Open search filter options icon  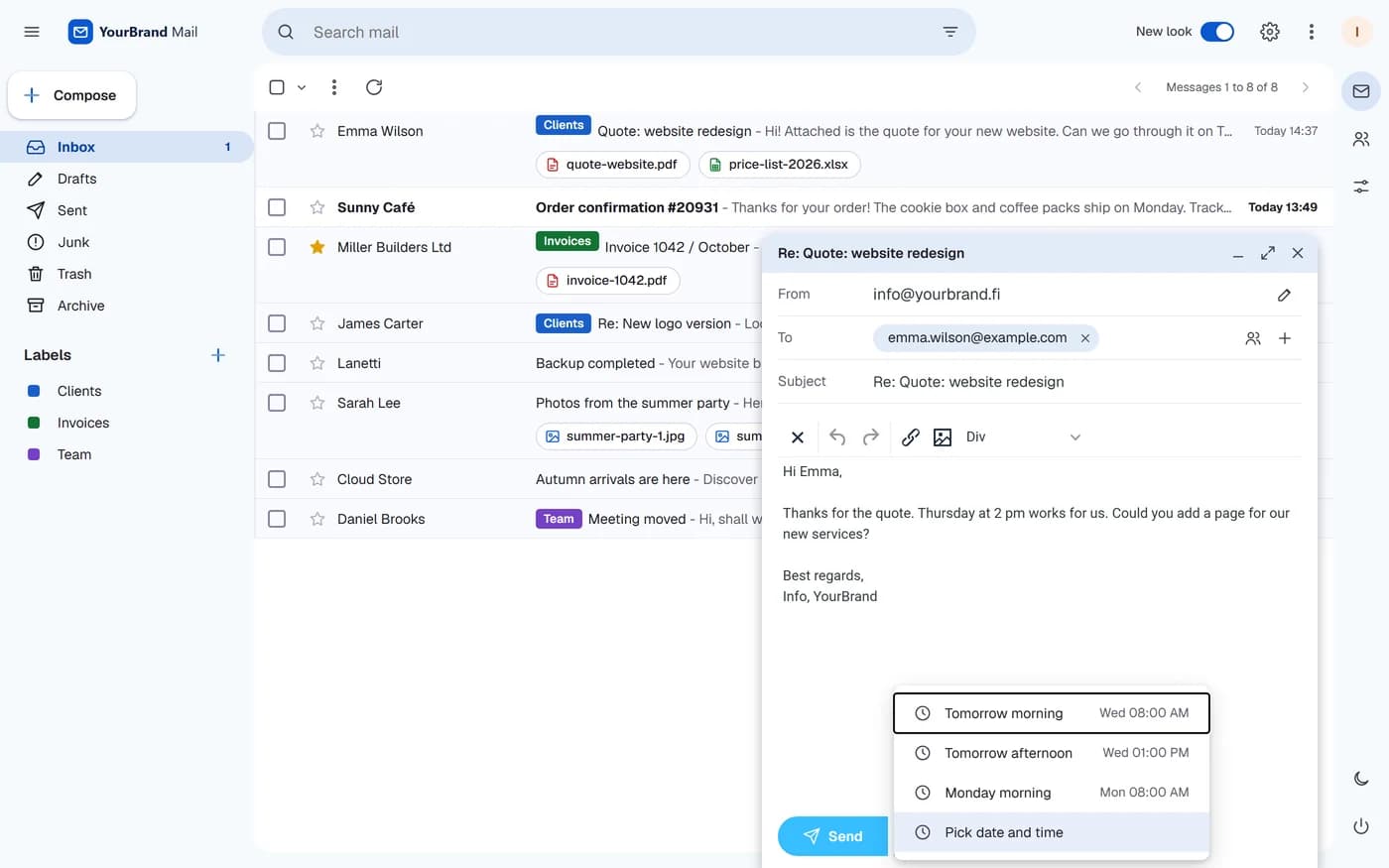coord(949,32)
